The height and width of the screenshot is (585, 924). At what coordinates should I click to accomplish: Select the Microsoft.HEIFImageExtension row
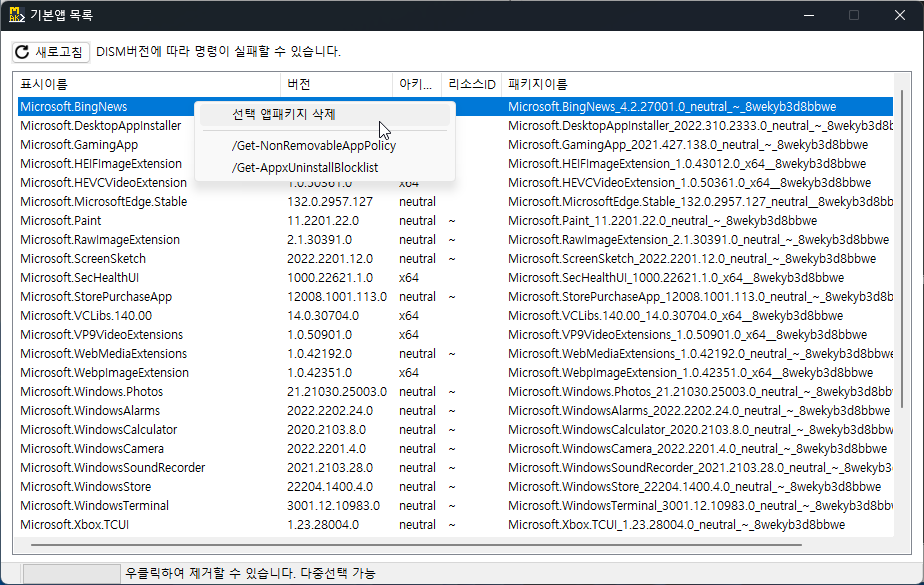pos(455,163)
